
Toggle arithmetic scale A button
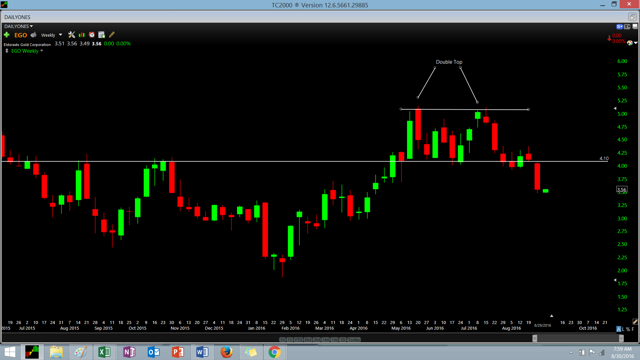point(619,329)
